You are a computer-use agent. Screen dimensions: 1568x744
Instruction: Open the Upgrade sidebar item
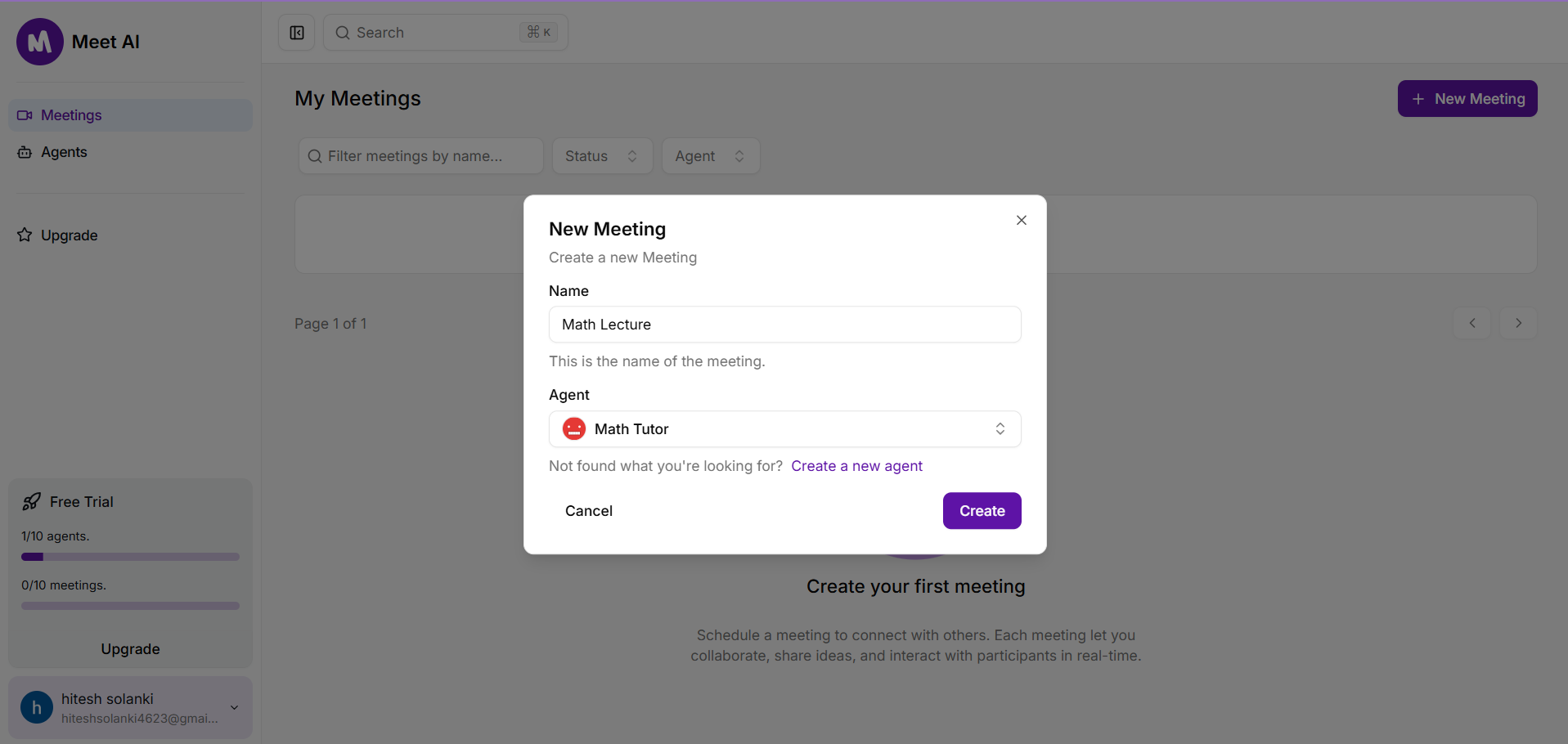pos(130,235)
